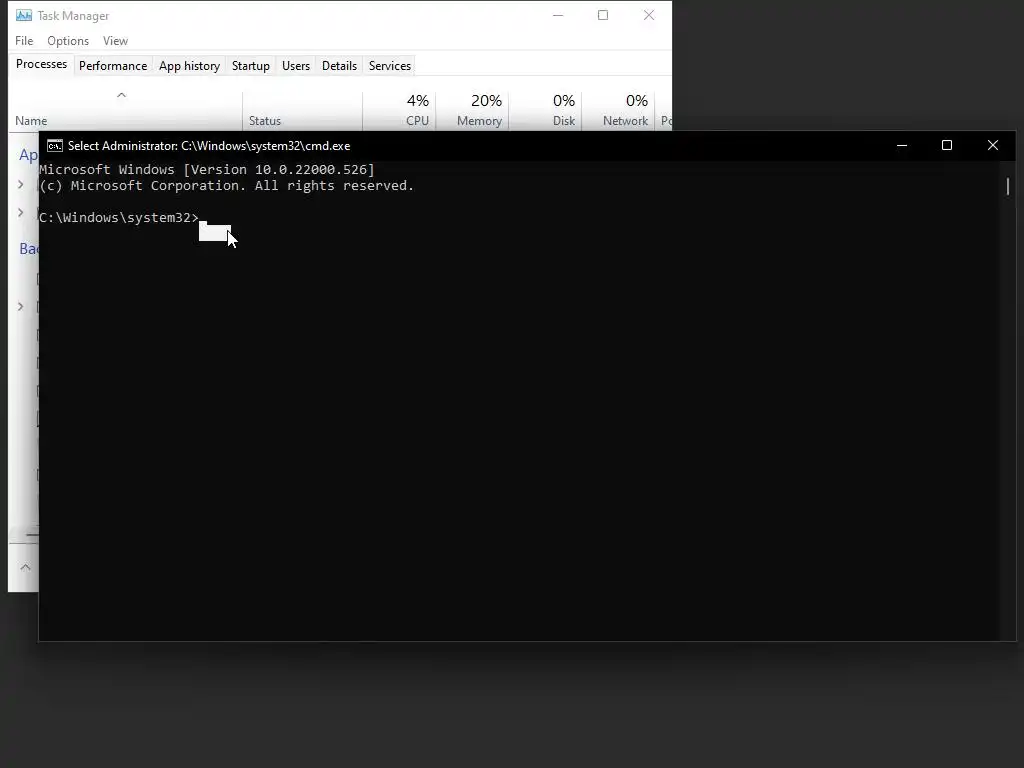
Task: Click the Windows version text line
Action: (207, 170)
